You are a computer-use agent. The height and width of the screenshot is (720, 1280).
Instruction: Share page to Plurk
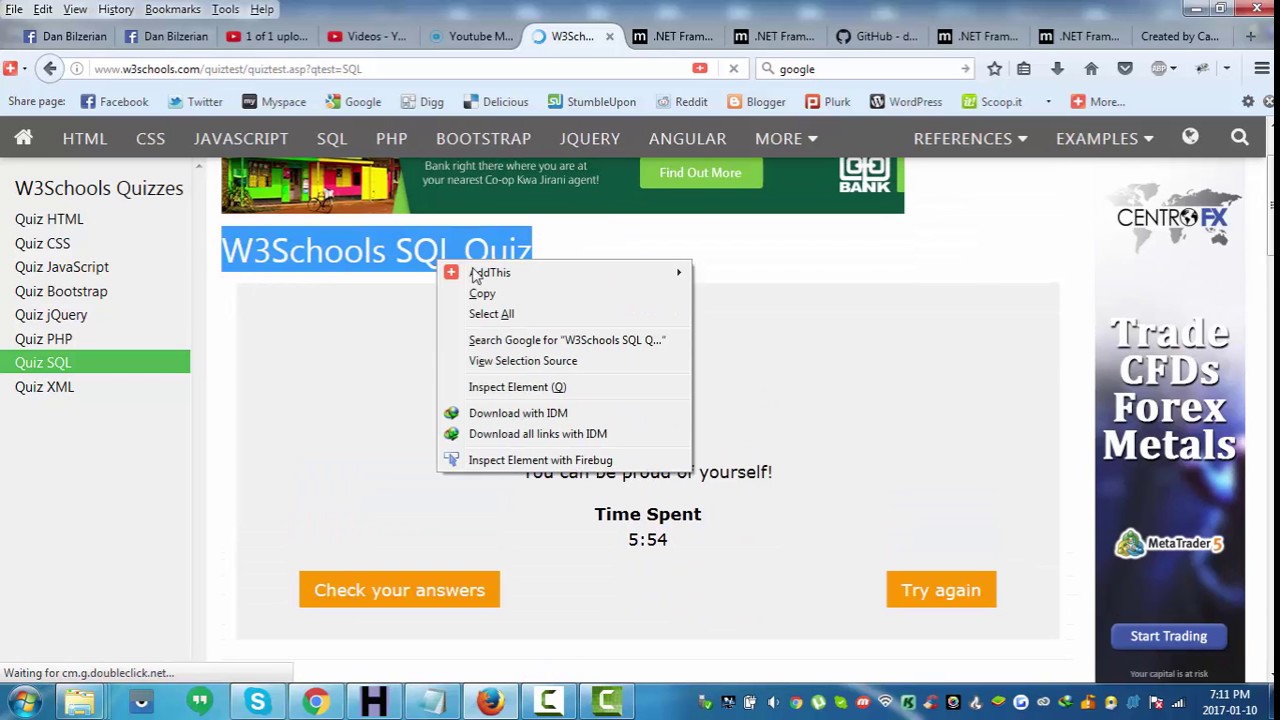point(827,102)
